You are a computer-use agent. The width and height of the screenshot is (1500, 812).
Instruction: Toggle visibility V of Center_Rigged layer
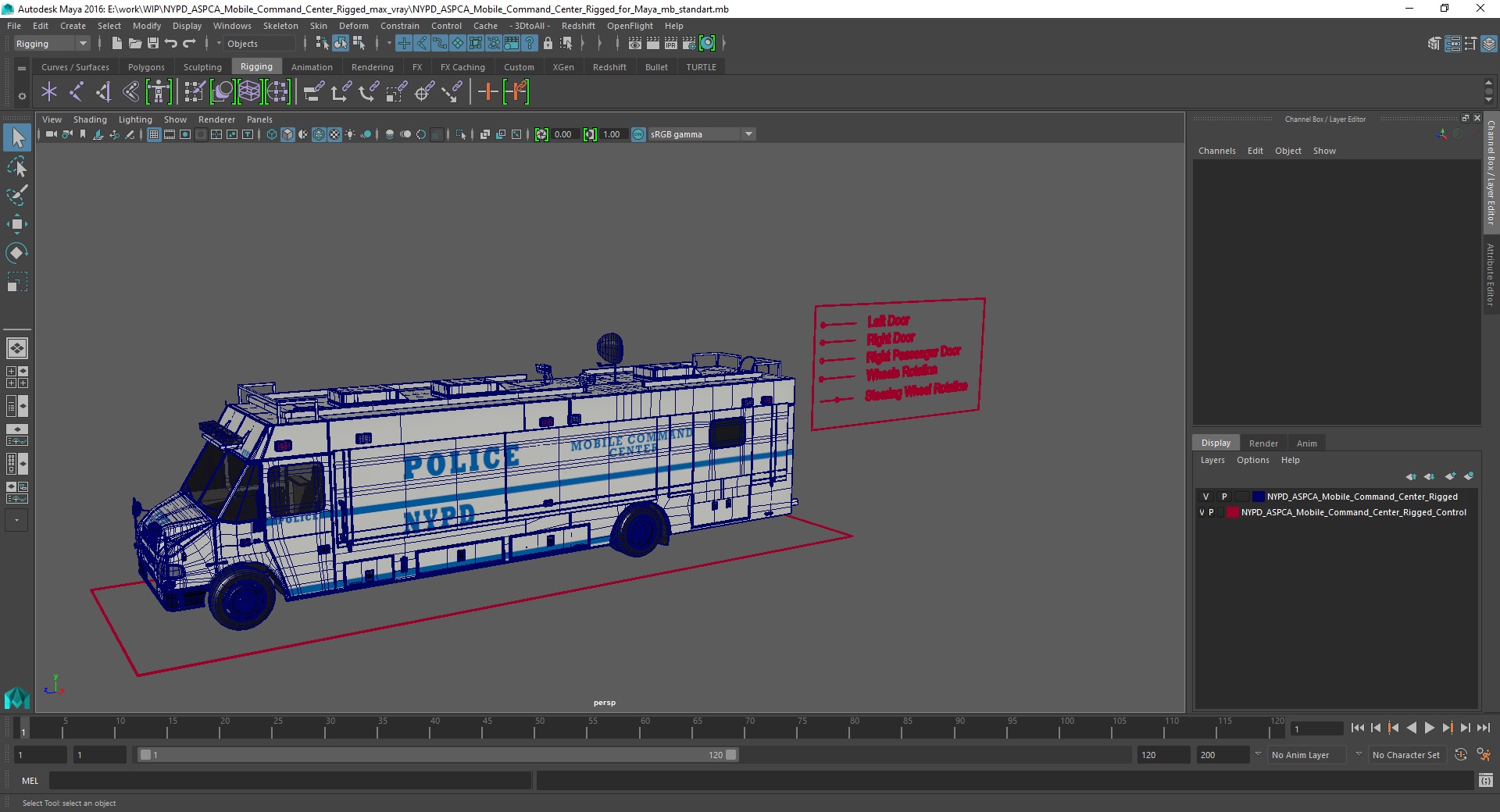coord(1205,497)
